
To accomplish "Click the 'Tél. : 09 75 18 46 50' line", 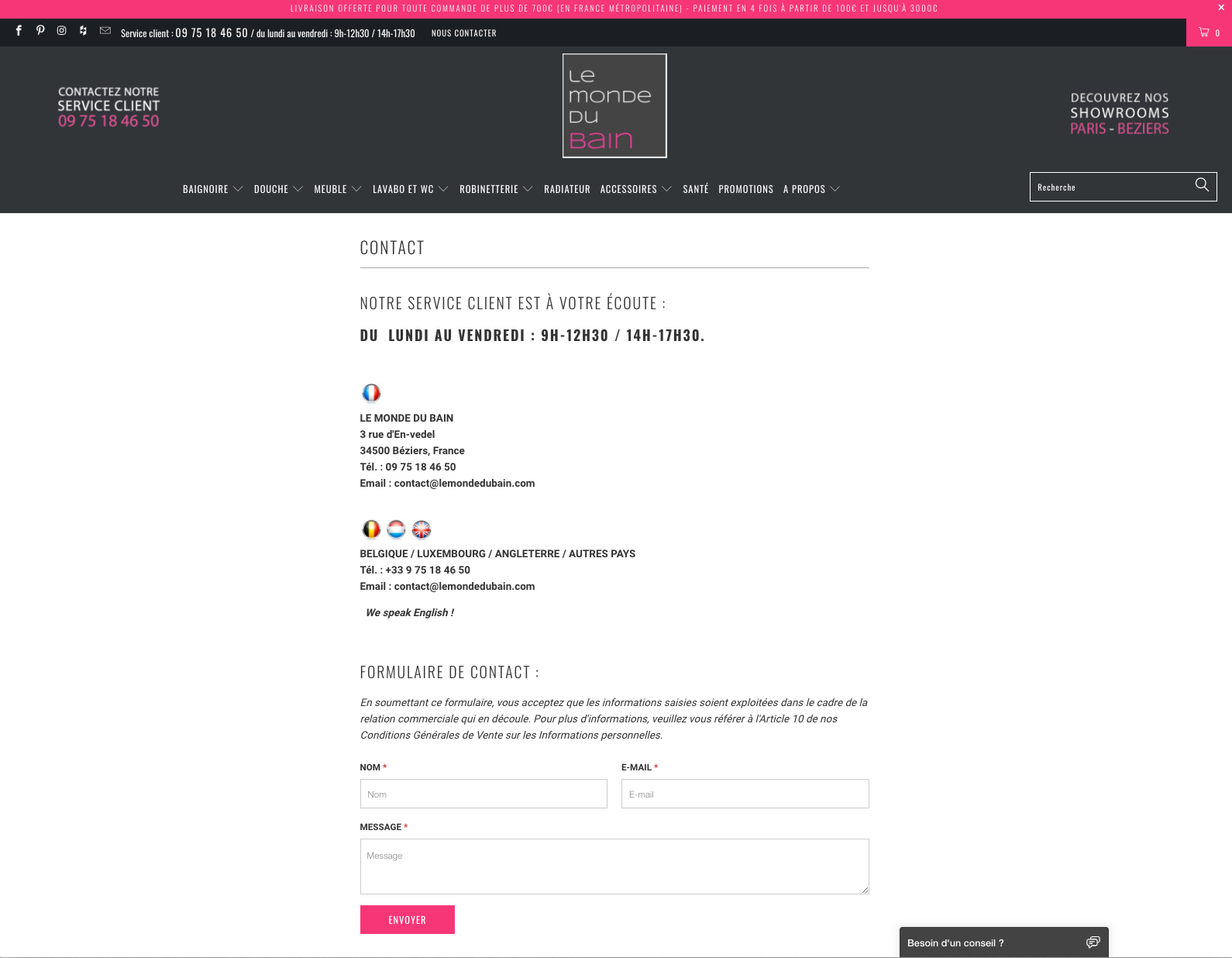I will click(408, 467).
